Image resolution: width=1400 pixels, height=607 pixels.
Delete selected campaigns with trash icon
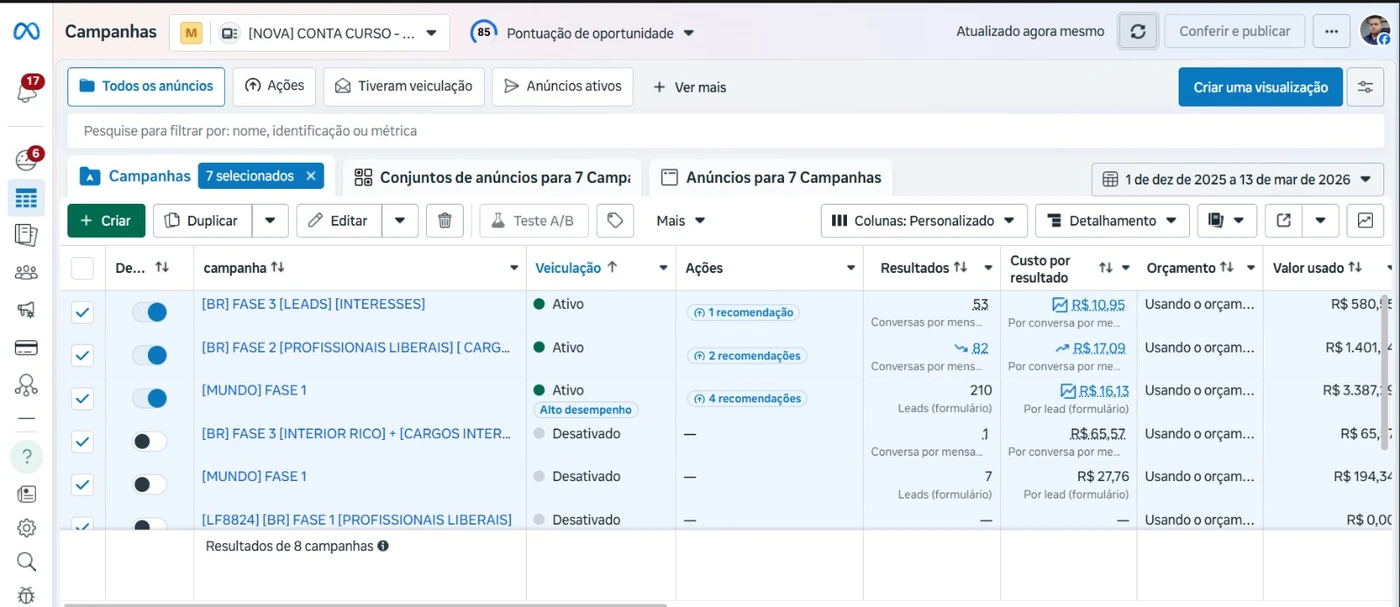[445, 220]
